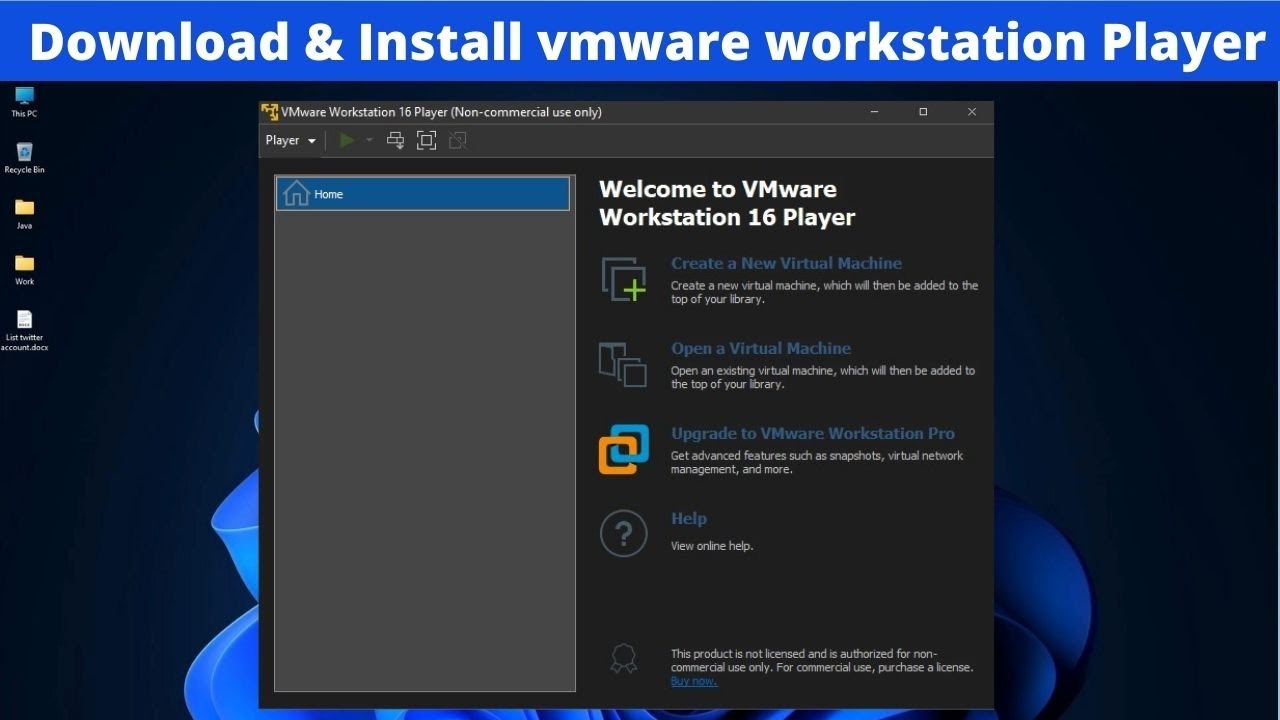Click the Open a Virtual Machine link
Image resolution: width=1280 pixels, height=720 pixels.
click(761, 348)
